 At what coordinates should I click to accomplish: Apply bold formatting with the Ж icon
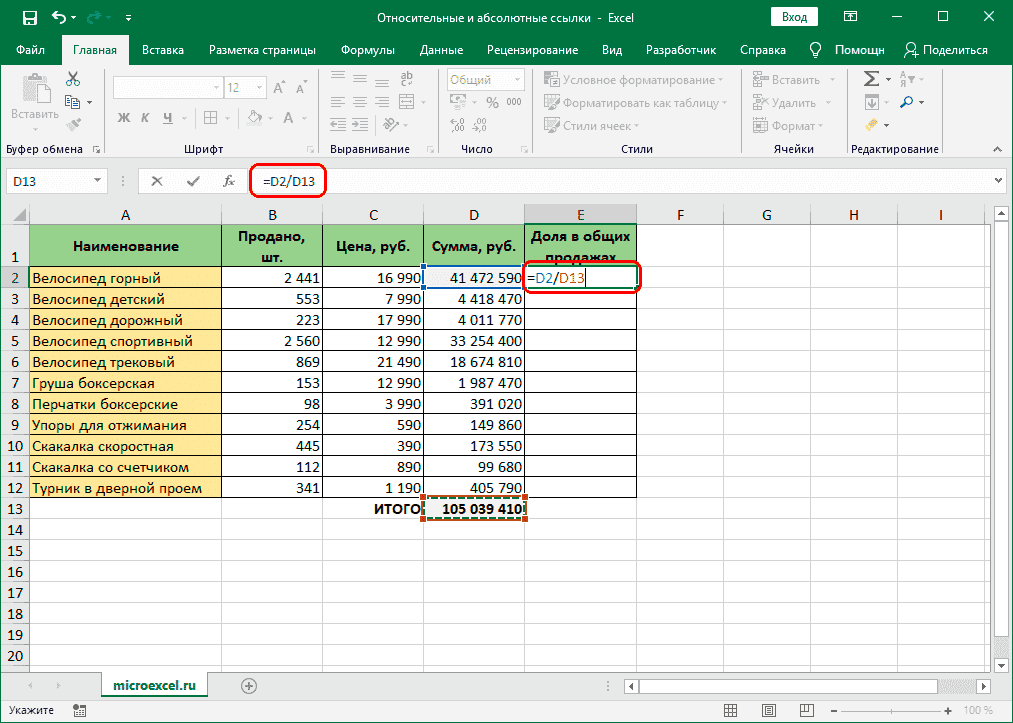[x=124, y=117]
